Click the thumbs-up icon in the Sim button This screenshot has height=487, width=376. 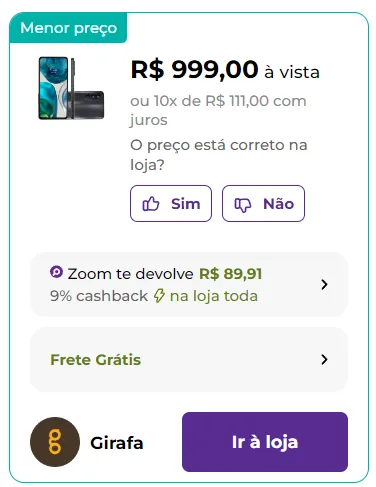tap(151, 204)
